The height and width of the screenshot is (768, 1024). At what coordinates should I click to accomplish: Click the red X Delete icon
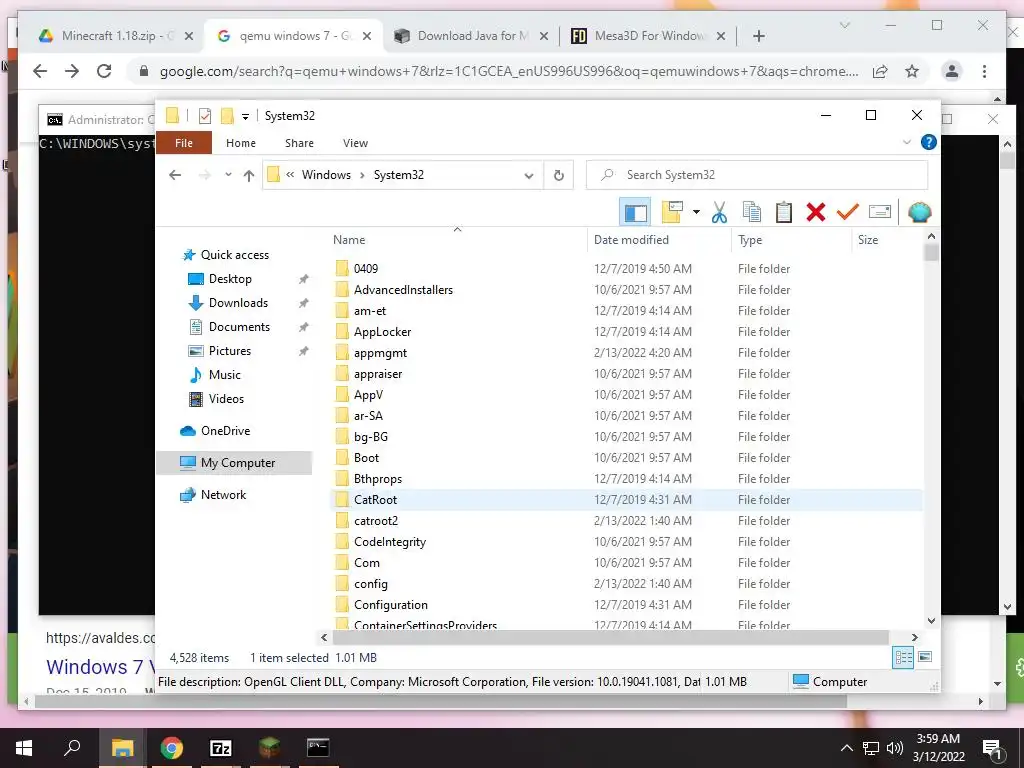[816, 212]
